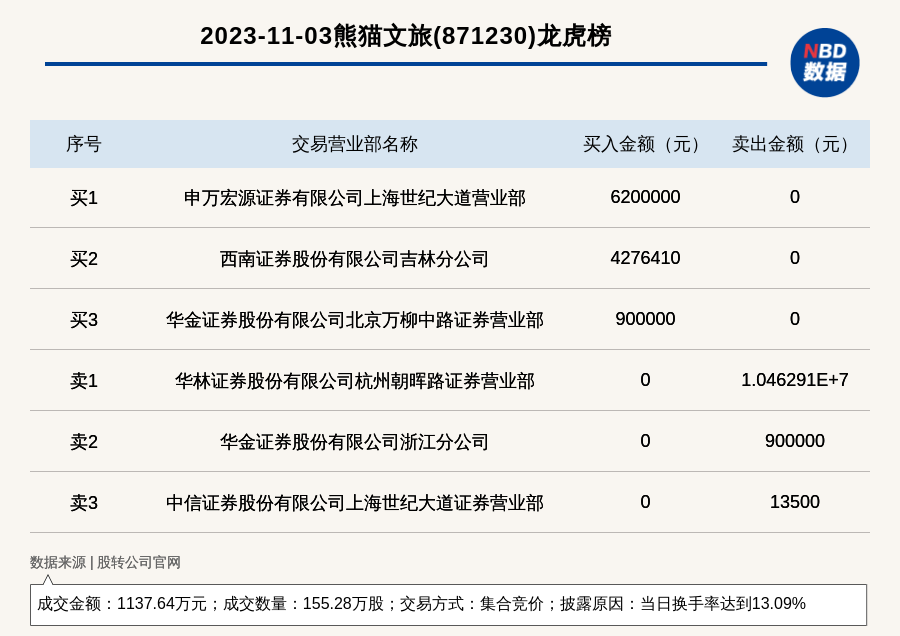Click the sell amount 900000 in 卖2 row
Image resolution: width=900 pixels, height=636 pixels.
coord(794,441)
